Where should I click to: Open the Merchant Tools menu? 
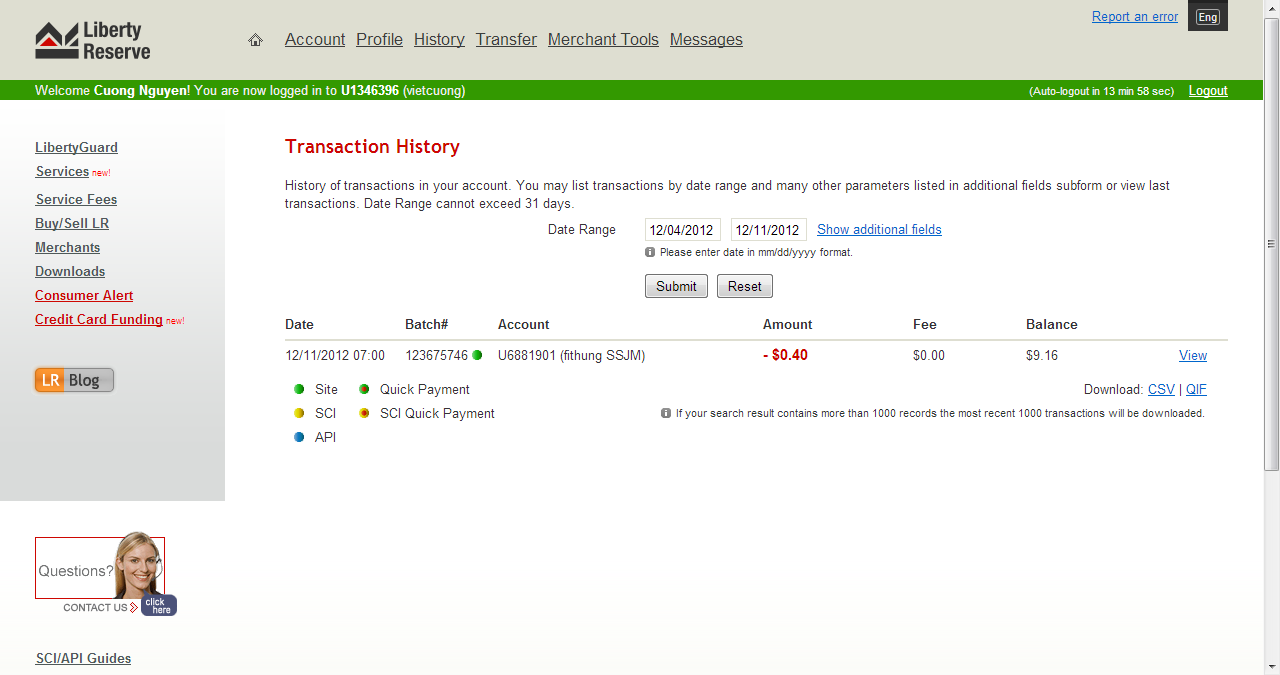click(x=603, y=40)
